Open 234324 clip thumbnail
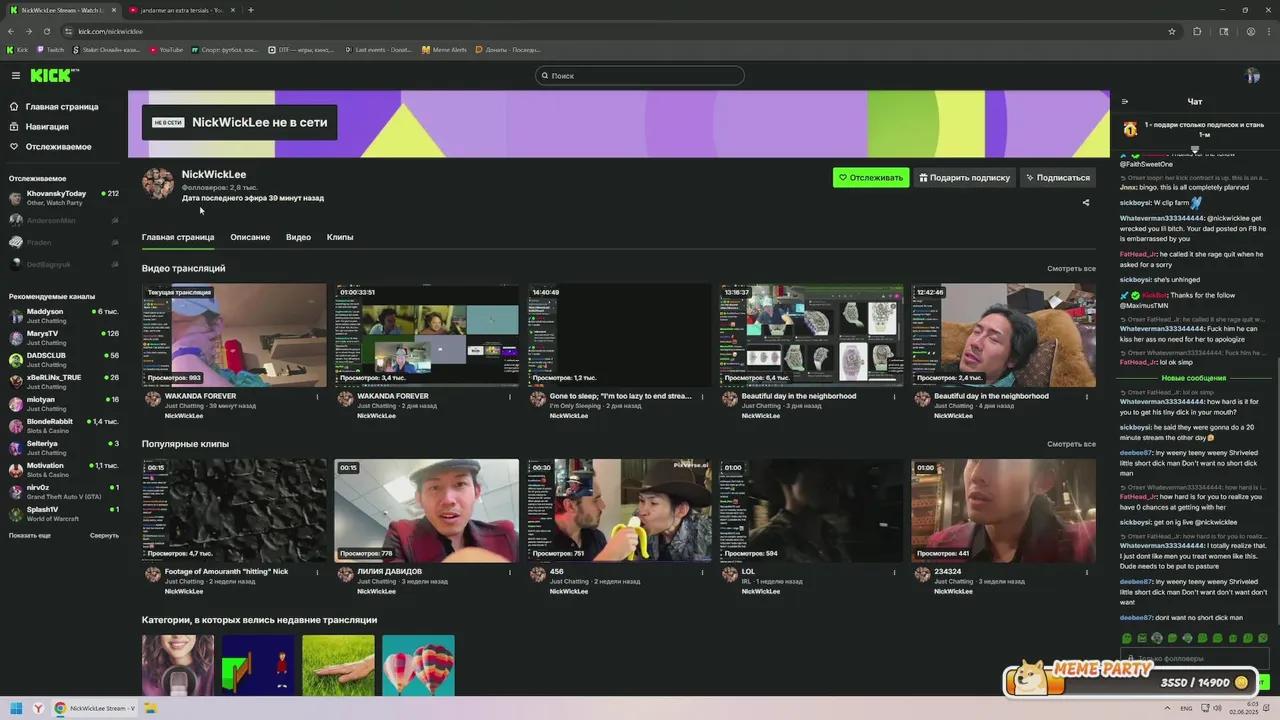 (1003, 510)
